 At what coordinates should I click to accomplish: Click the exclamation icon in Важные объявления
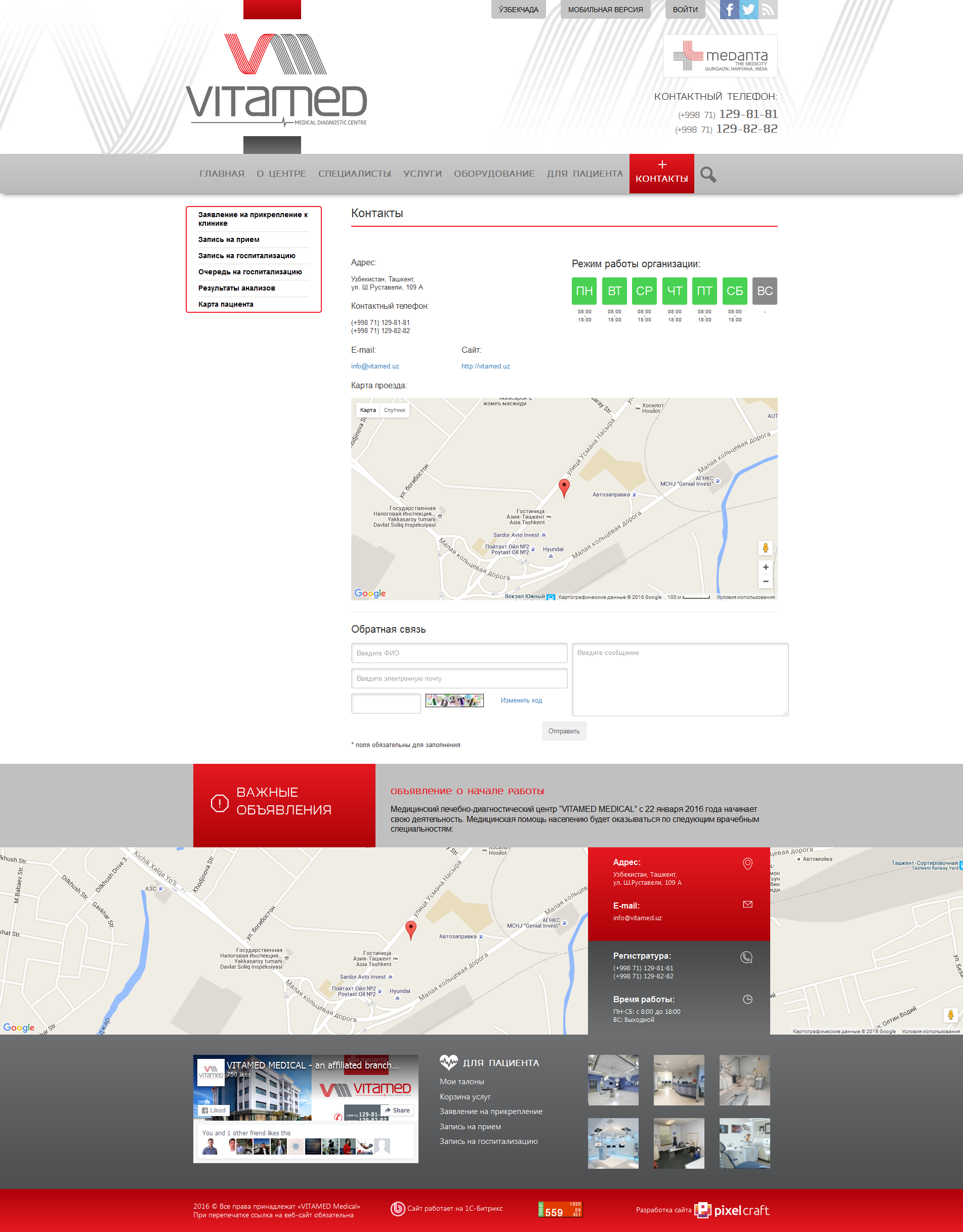pyautogui.click(x=219, y=803)
